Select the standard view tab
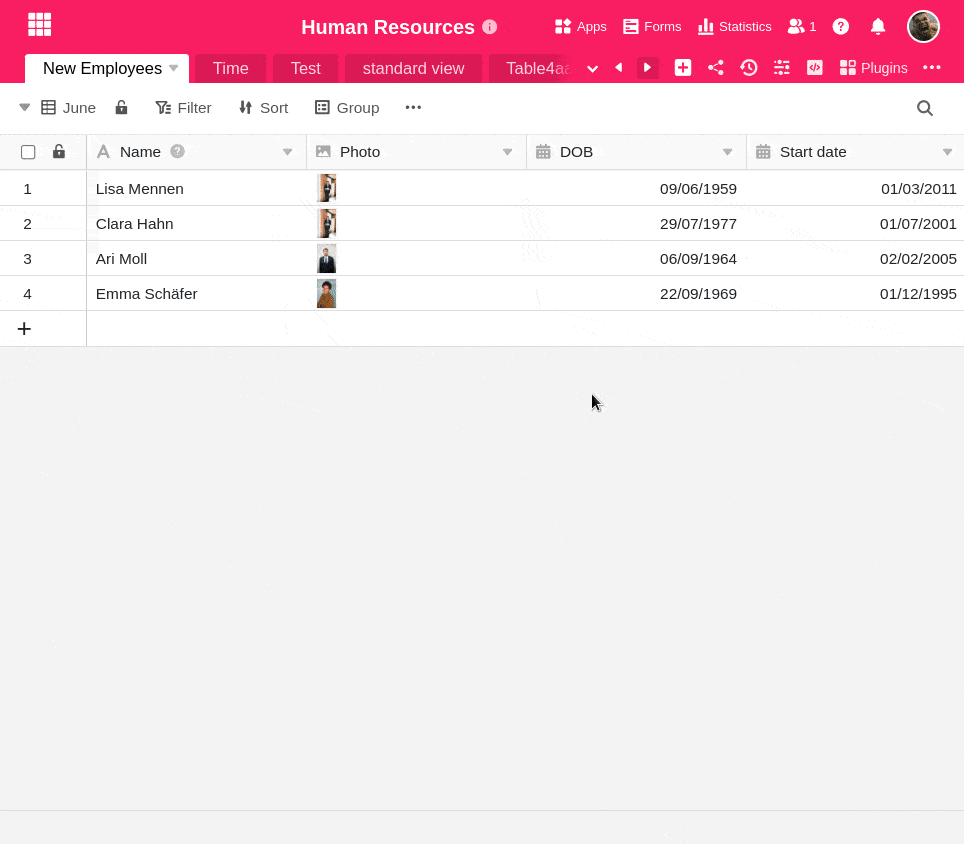The height and width of the screenshot is (844, 964). coord(413,68)
